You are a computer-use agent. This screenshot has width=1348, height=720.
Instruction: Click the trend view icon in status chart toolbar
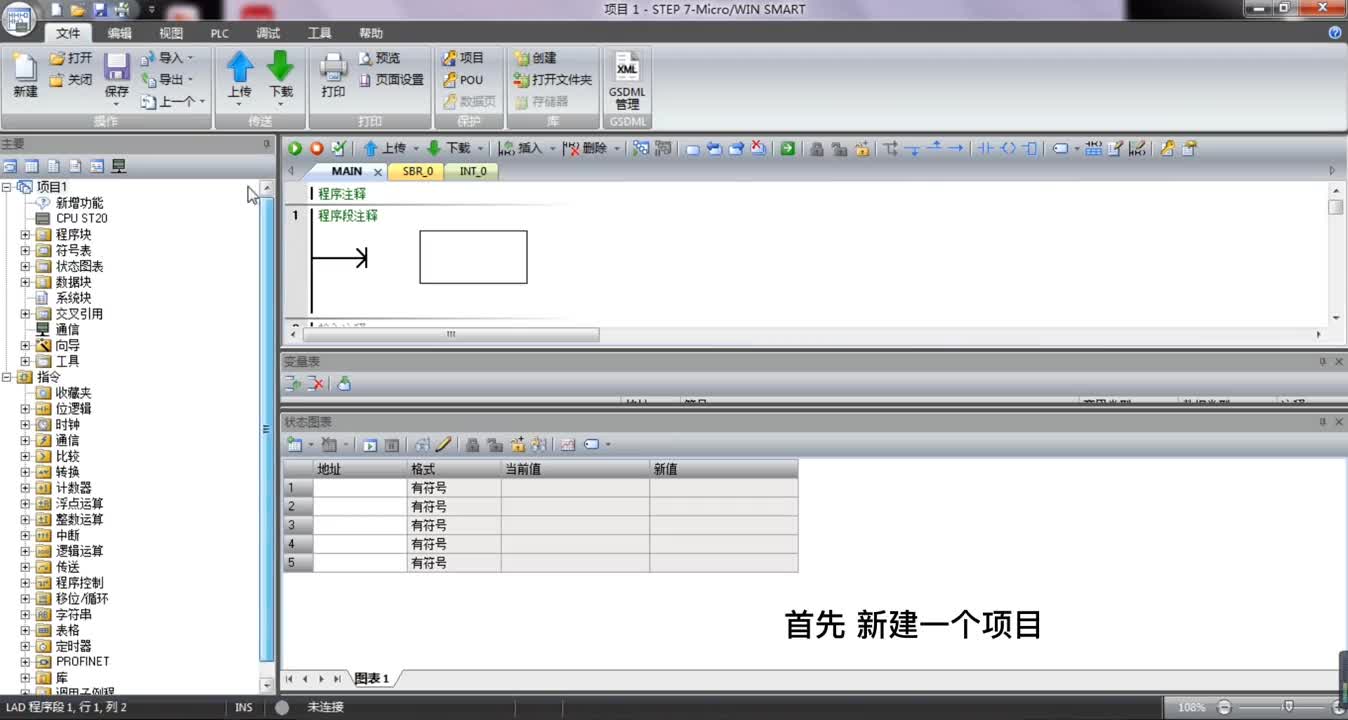point(567,445)
